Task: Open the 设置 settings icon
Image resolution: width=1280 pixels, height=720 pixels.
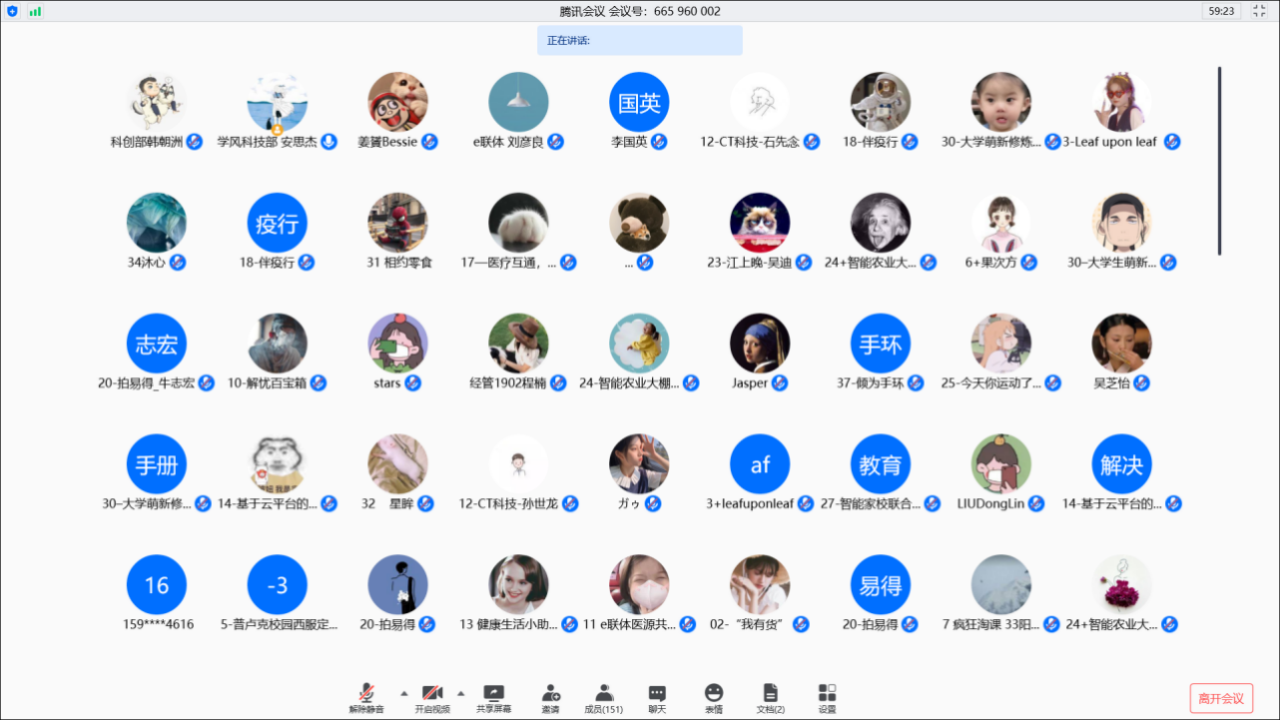Action: (827, 697)
